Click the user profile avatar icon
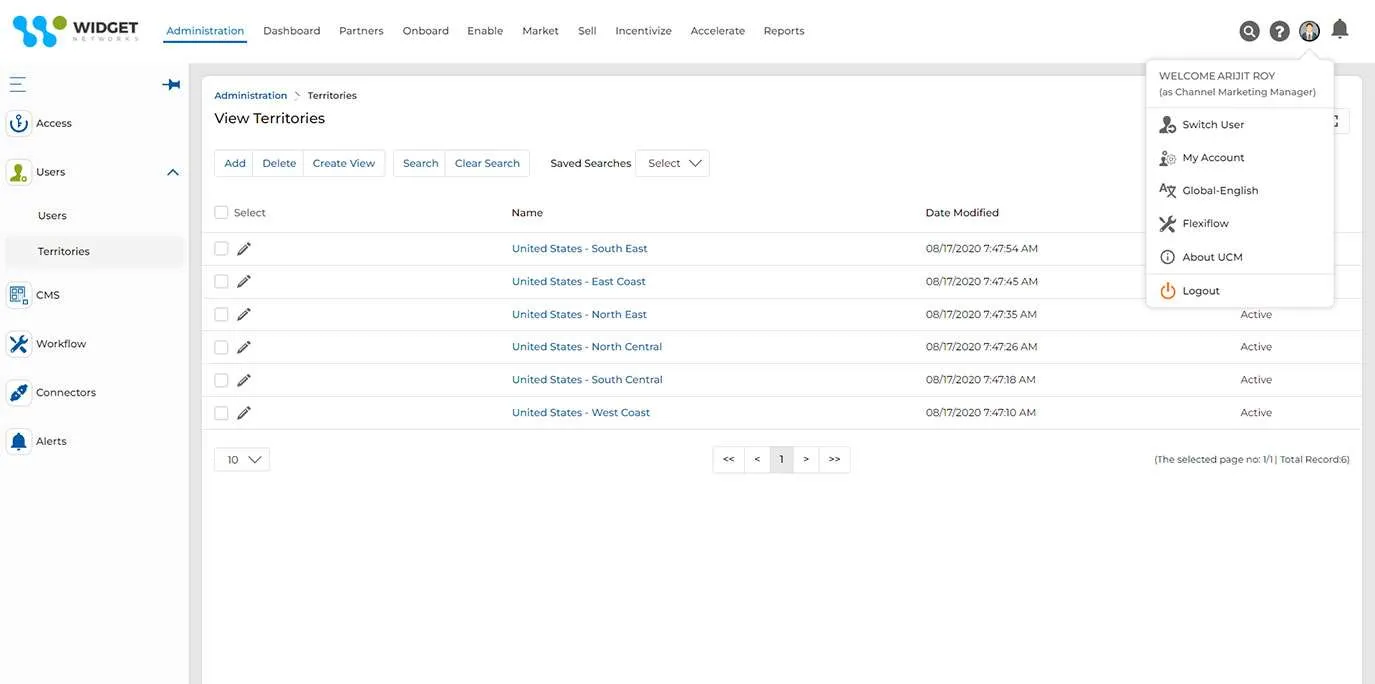The image size is (1375, 684). [x=1309, y=31]
